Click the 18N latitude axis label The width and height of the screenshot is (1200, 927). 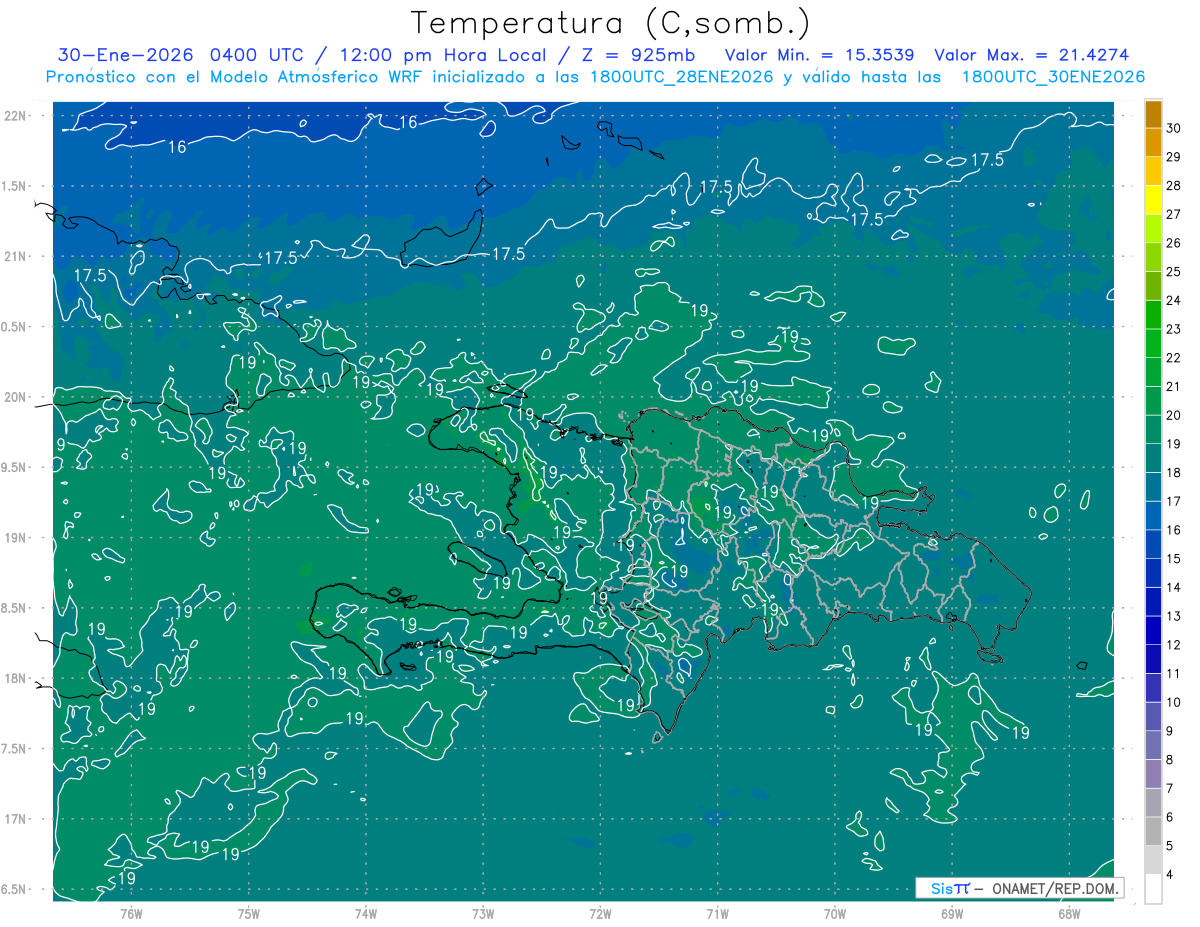click(16, 678)
